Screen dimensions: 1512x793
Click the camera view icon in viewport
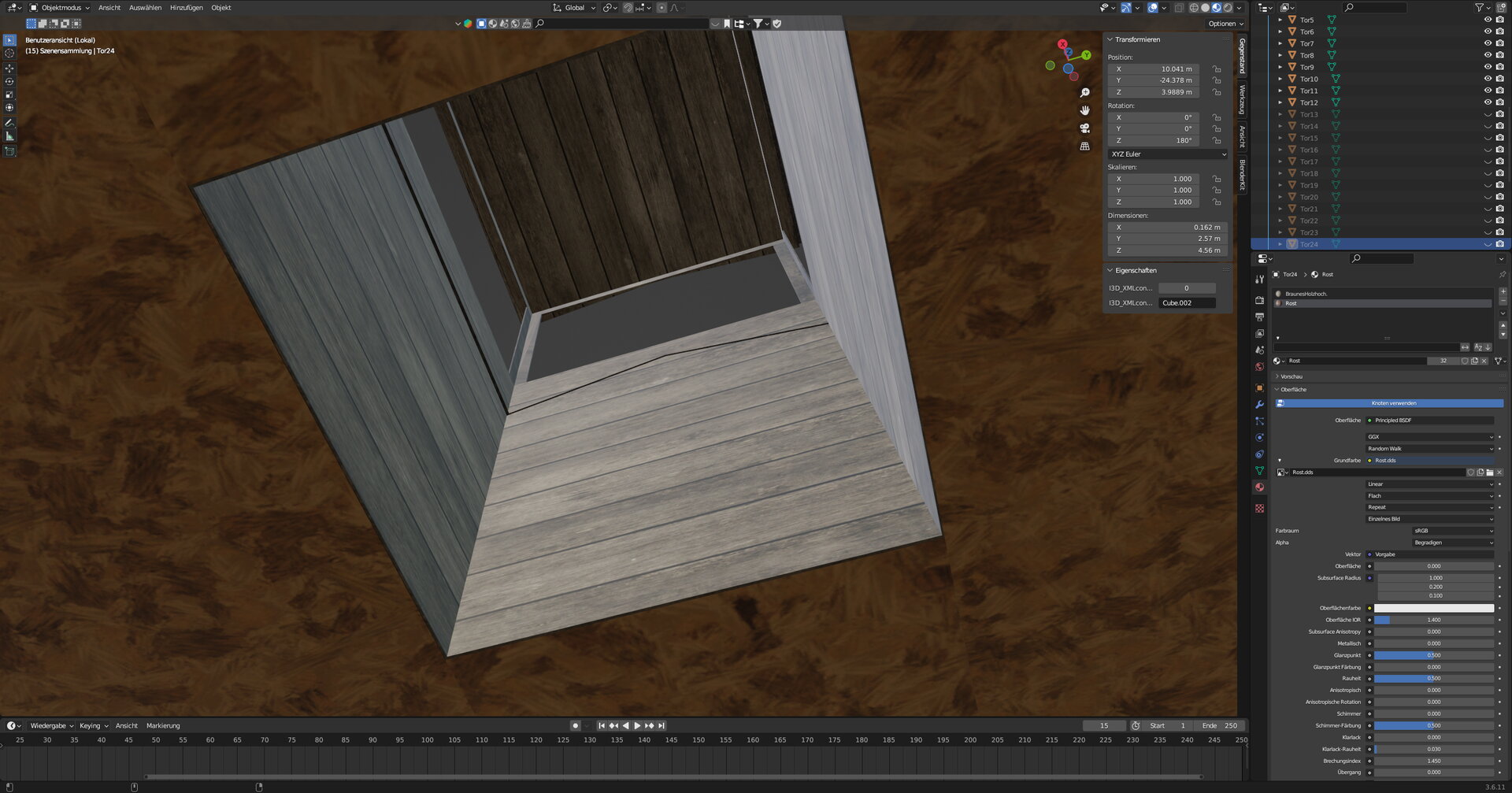coord(1084,128)
